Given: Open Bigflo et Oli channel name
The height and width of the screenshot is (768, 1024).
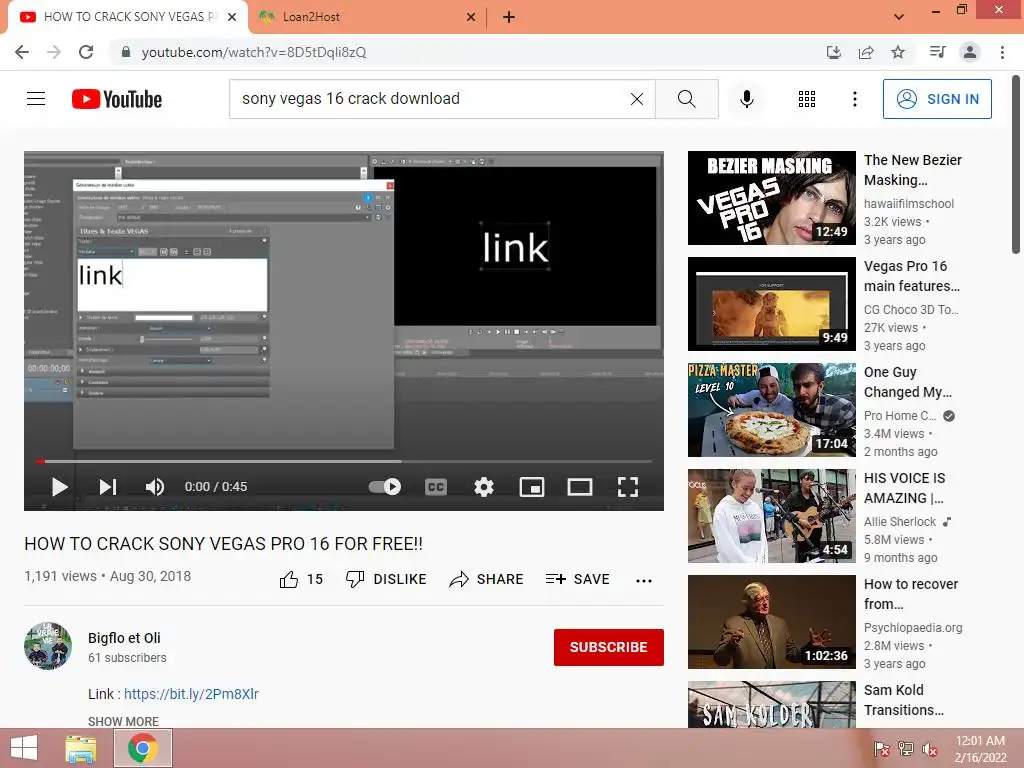Looking at the screenshot, I should click(x=124, y=638).
